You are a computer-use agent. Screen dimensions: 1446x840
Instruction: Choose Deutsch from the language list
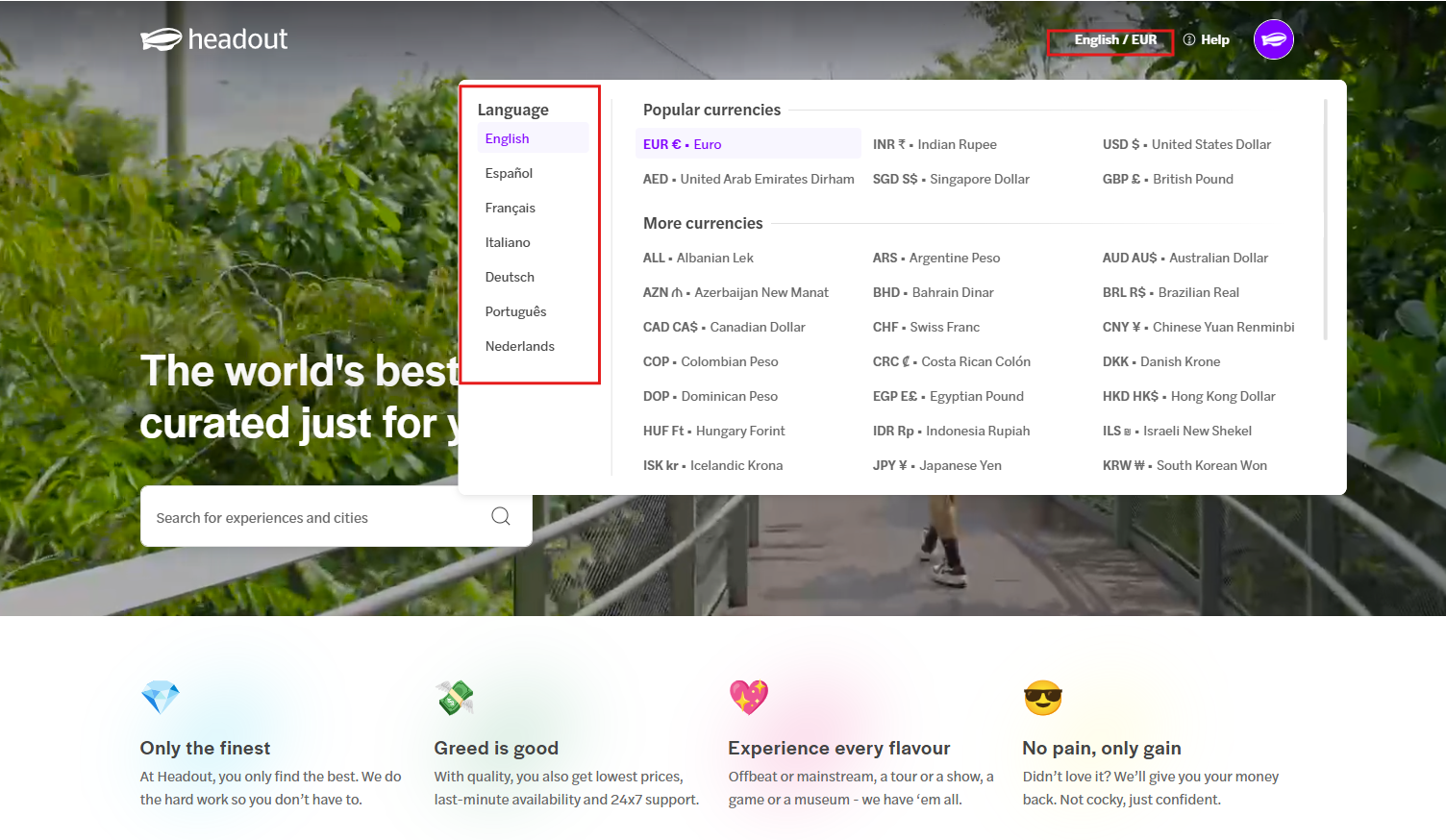[510, 277]
